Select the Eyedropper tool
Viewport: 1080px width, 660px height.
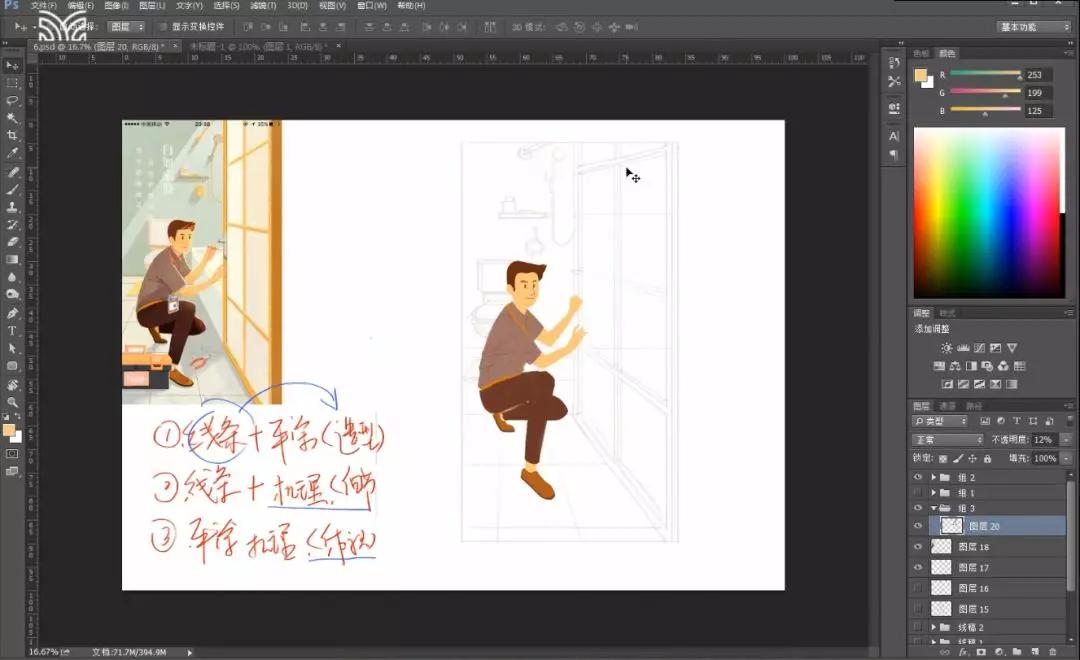point(12,153)
